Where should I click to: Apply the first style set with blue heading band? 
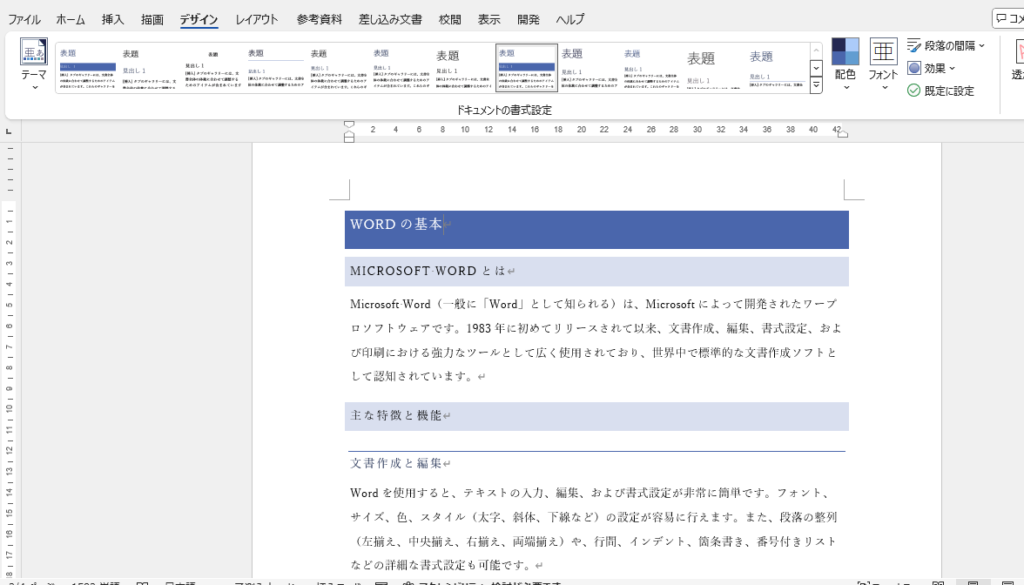pos(87,68)
